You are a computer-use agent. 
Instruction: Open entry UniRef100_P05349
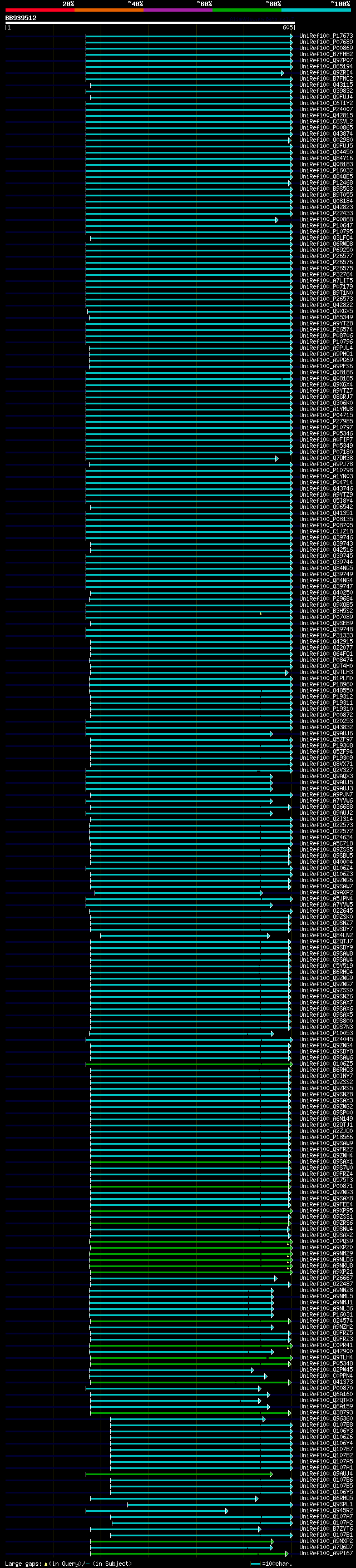pos(325,446)
